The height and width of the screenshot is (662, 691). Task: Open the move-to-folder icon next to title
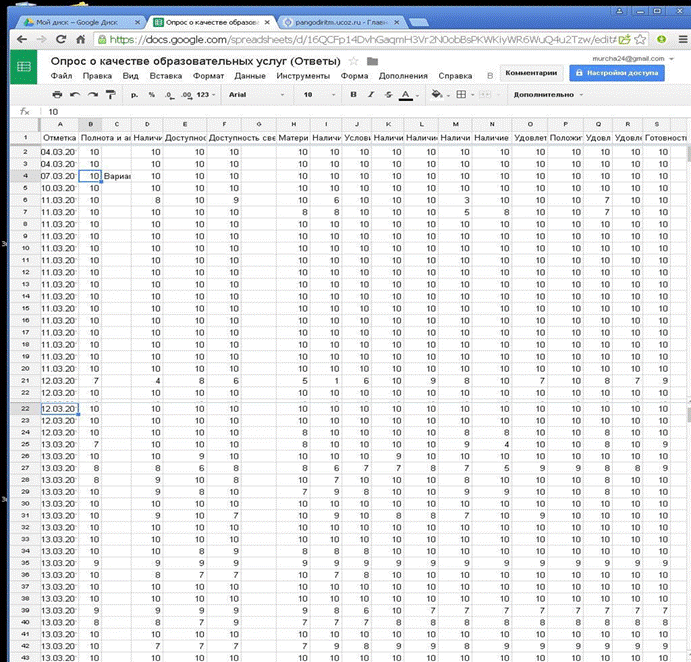tap(372, 61)
